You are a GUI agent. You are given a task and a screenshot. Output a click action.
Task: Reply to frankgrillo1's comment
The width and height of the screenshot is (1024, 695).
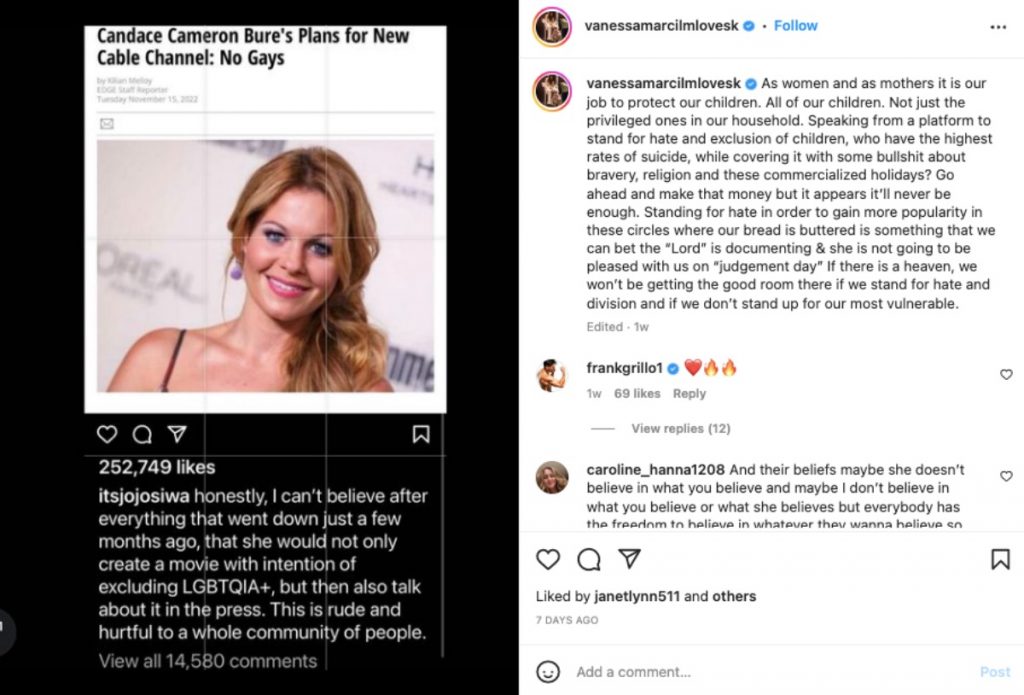(689, 394)
